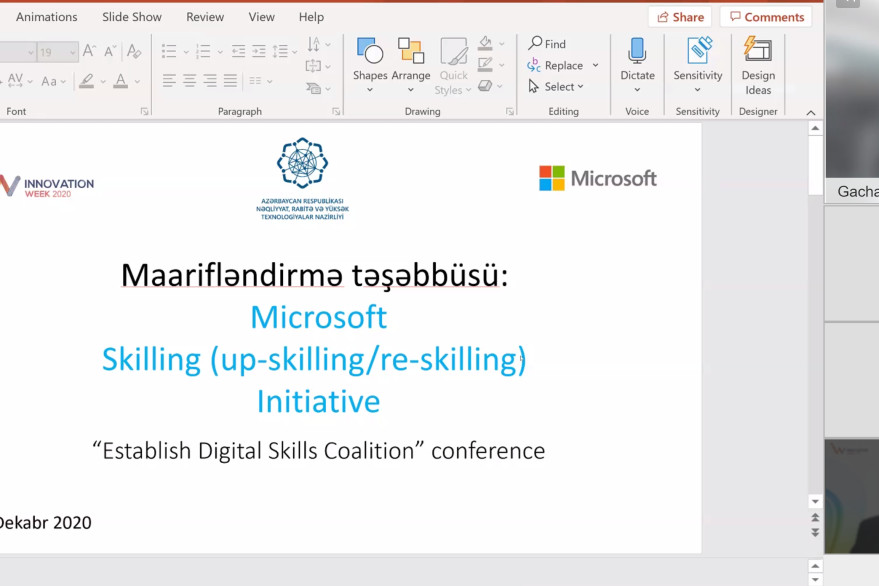This screenshot has height=586, width=879.
Task: Open the Drawing group dialog launcher
Action: (510, 112)
